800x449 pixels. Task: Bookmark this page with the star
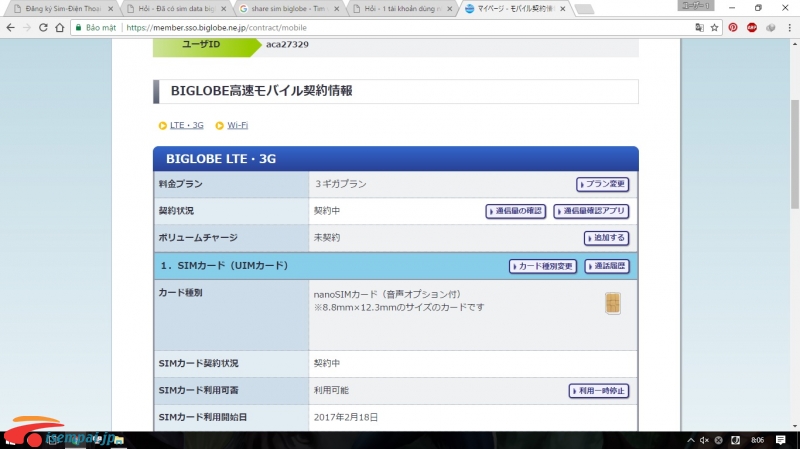tap(714, 28)
